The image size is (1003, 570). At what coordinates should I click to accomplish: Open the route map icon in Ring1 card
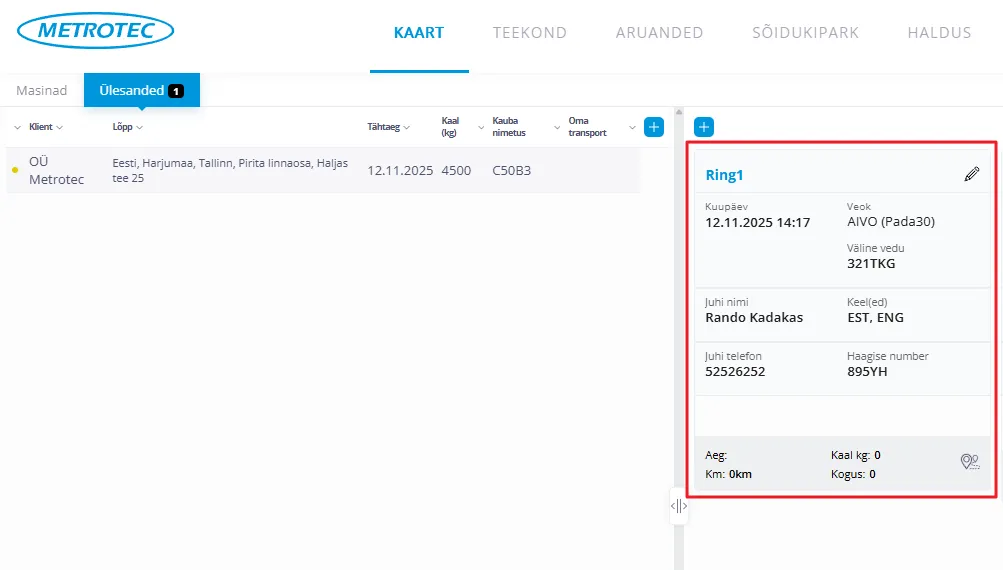(969, 461)
